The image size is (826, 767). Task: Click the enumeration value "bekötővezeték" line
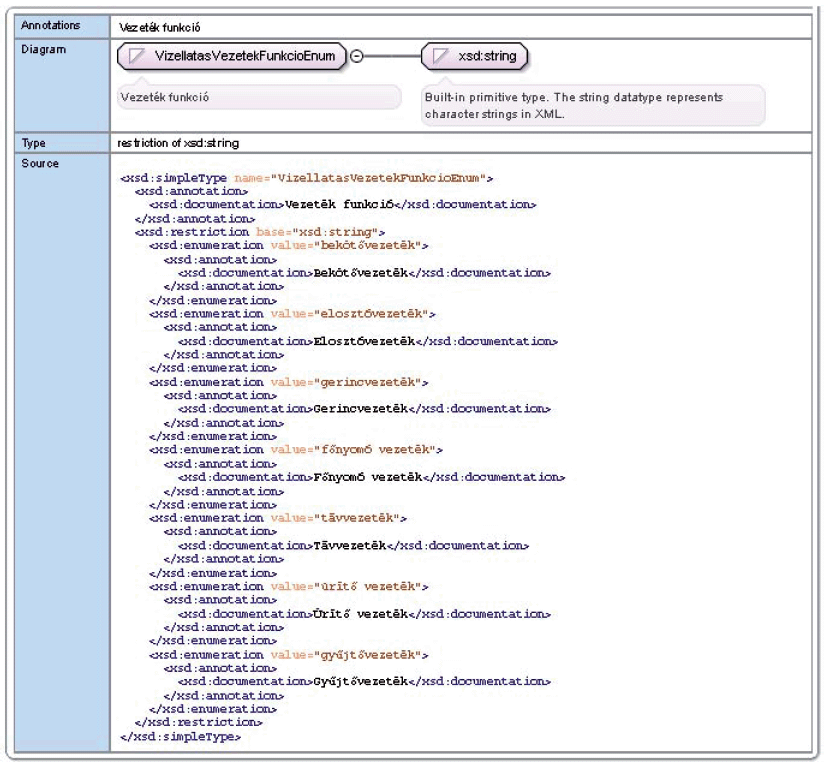click(x=289, y=245)
